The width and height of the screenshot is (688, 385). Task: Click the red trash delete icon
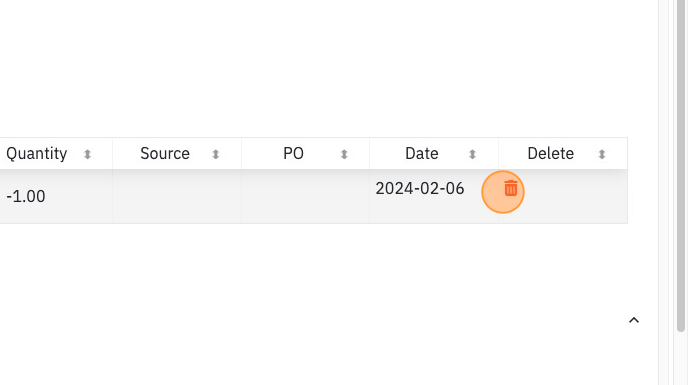pos(510,188)
